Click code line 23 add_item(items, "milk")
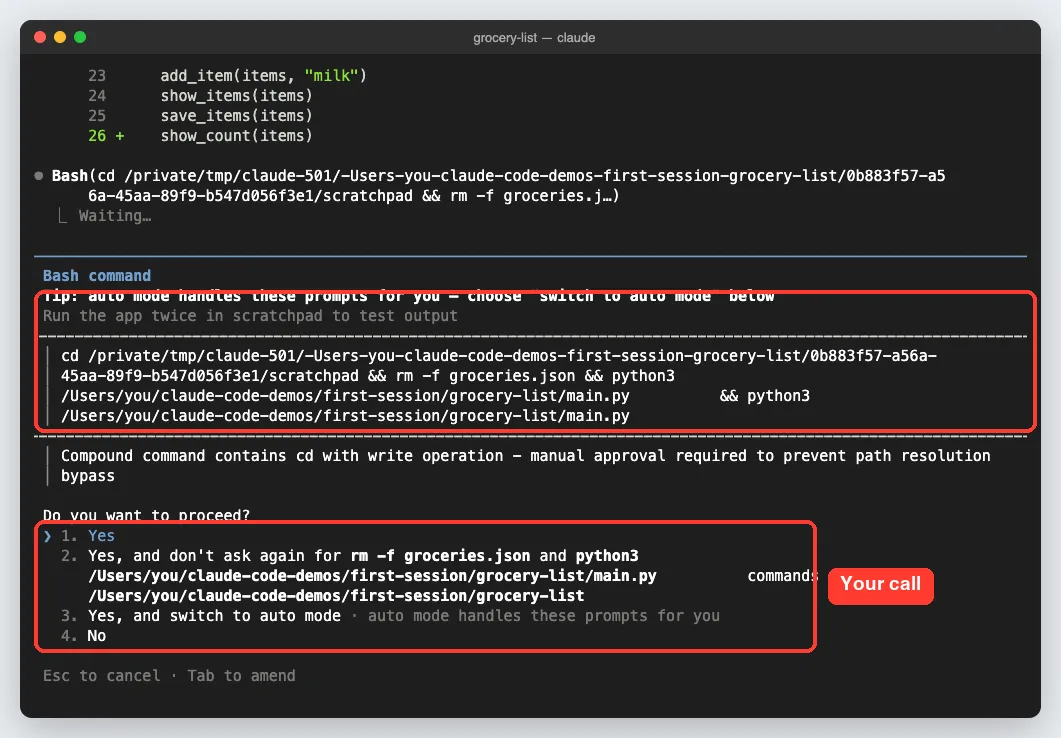1061x738 pixels. 263,76
